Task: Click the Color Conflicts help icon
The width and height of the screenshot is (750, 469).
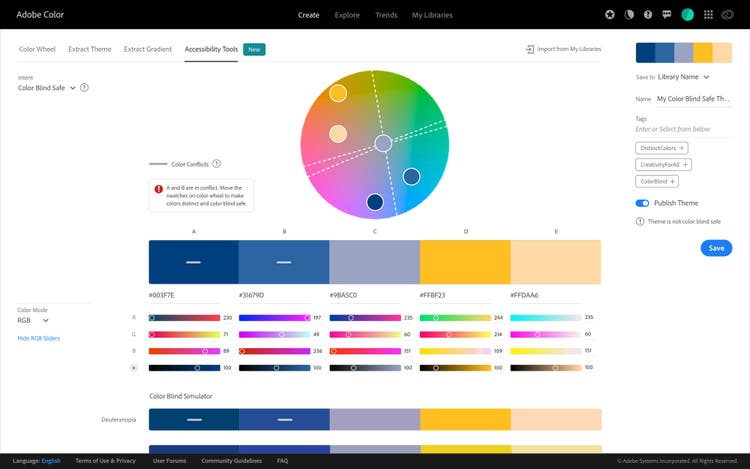Action: (x=217, y=164)
